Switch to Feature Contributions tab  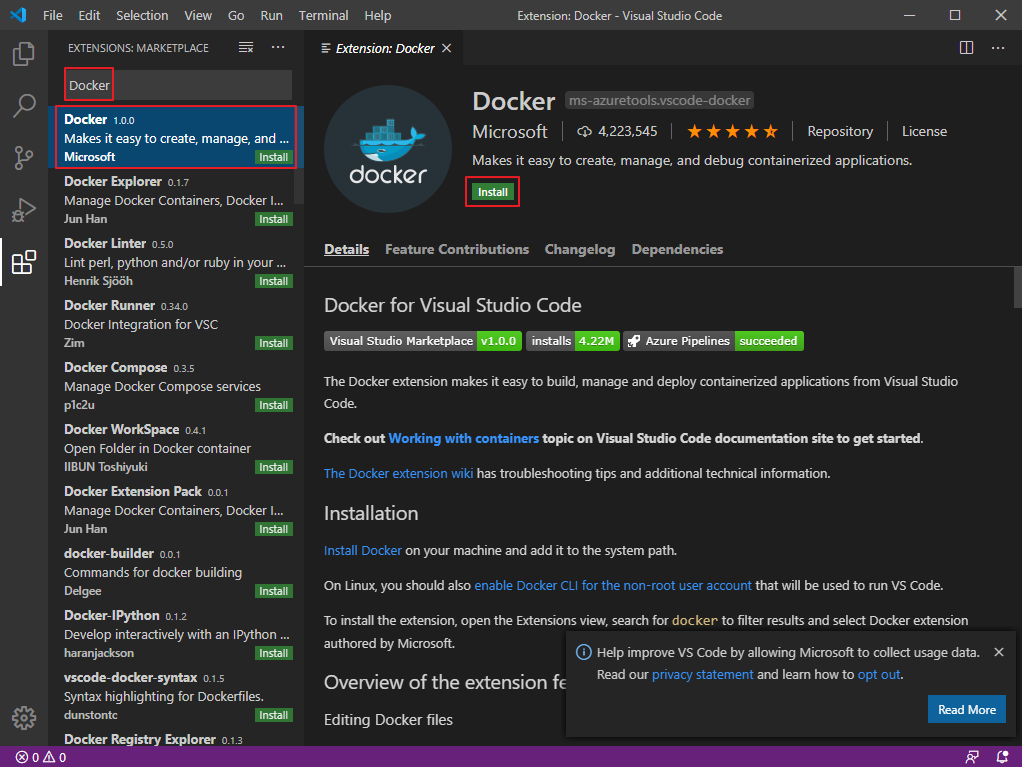click(x=457, y=250)
